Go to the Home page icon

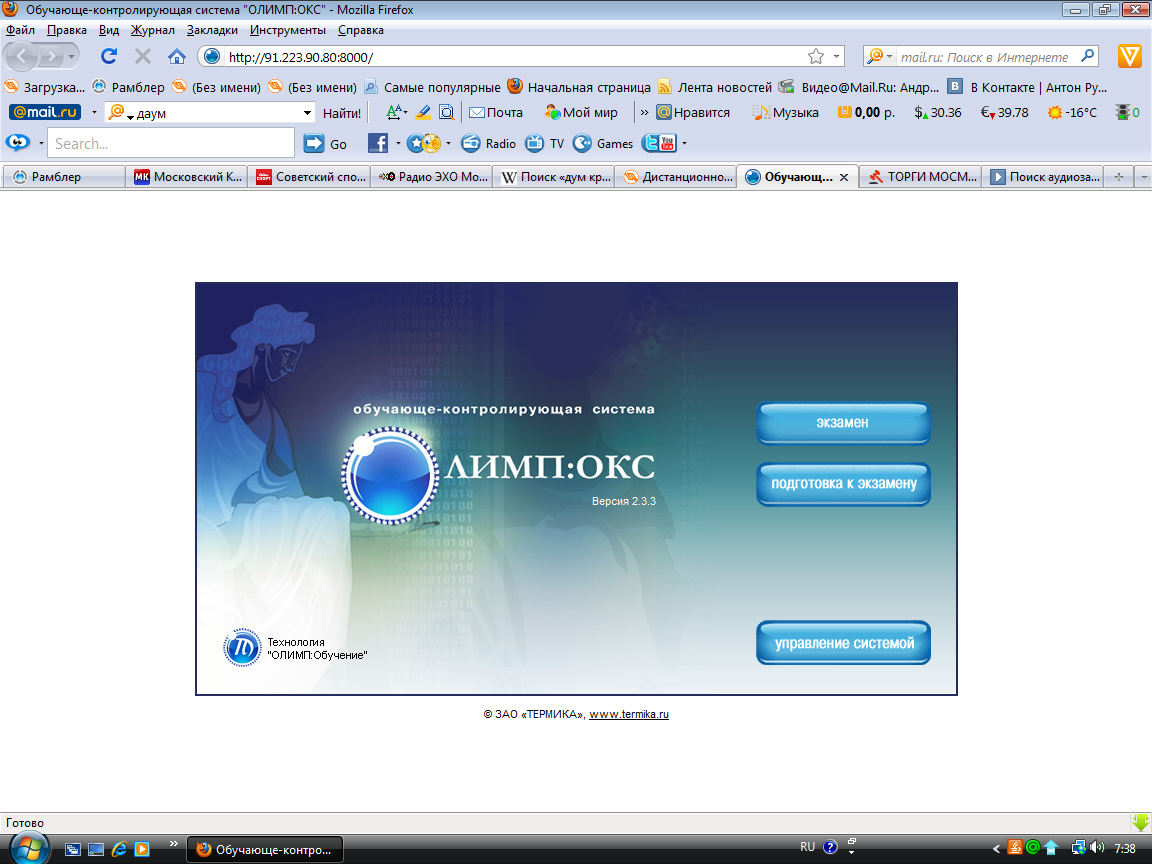tap(176, 56)
